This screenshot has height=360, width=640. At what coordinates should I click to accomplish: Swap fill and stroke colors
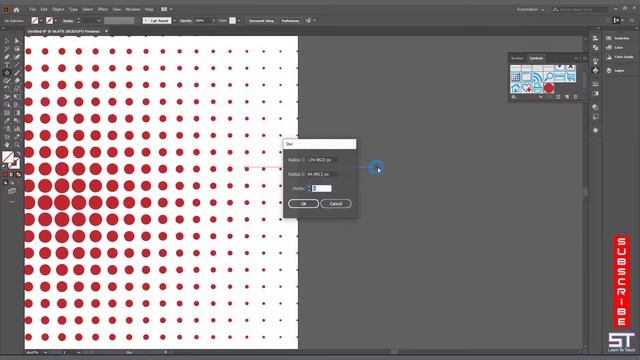click(18, 153)
